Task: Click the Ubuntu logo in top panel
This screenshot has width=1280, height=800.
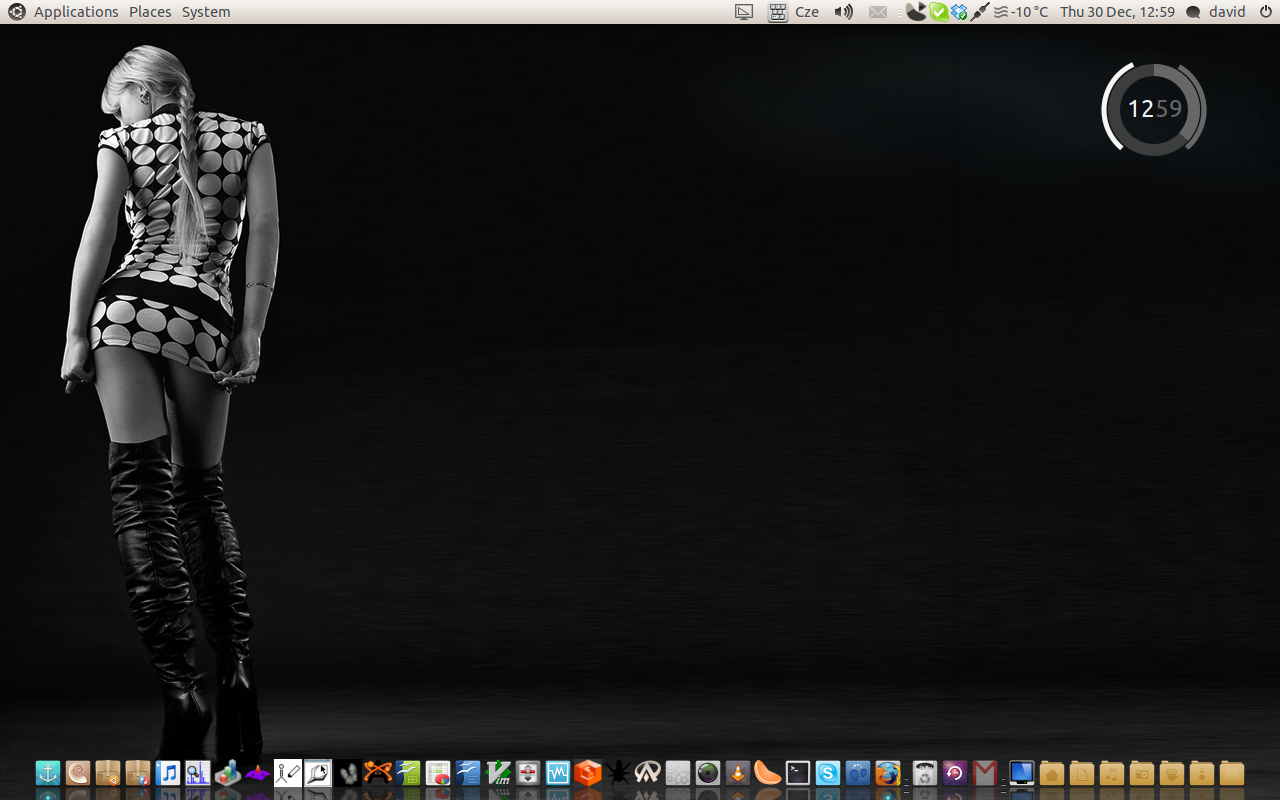Action: 16,12
